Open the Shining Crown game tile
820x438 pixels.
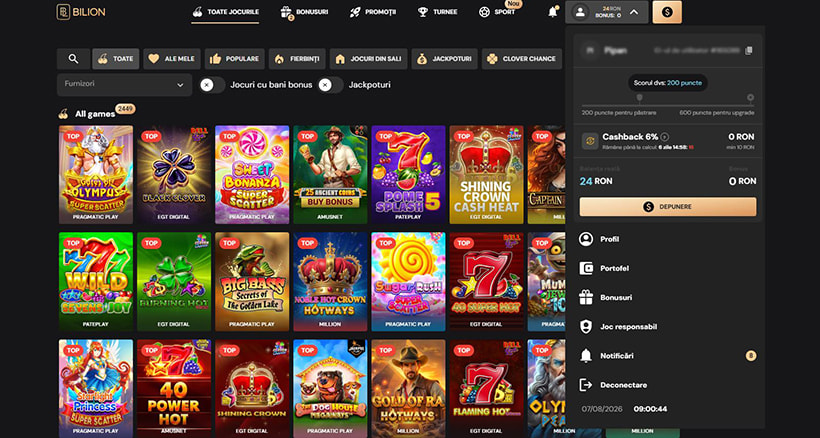click(x=252, y=388)
